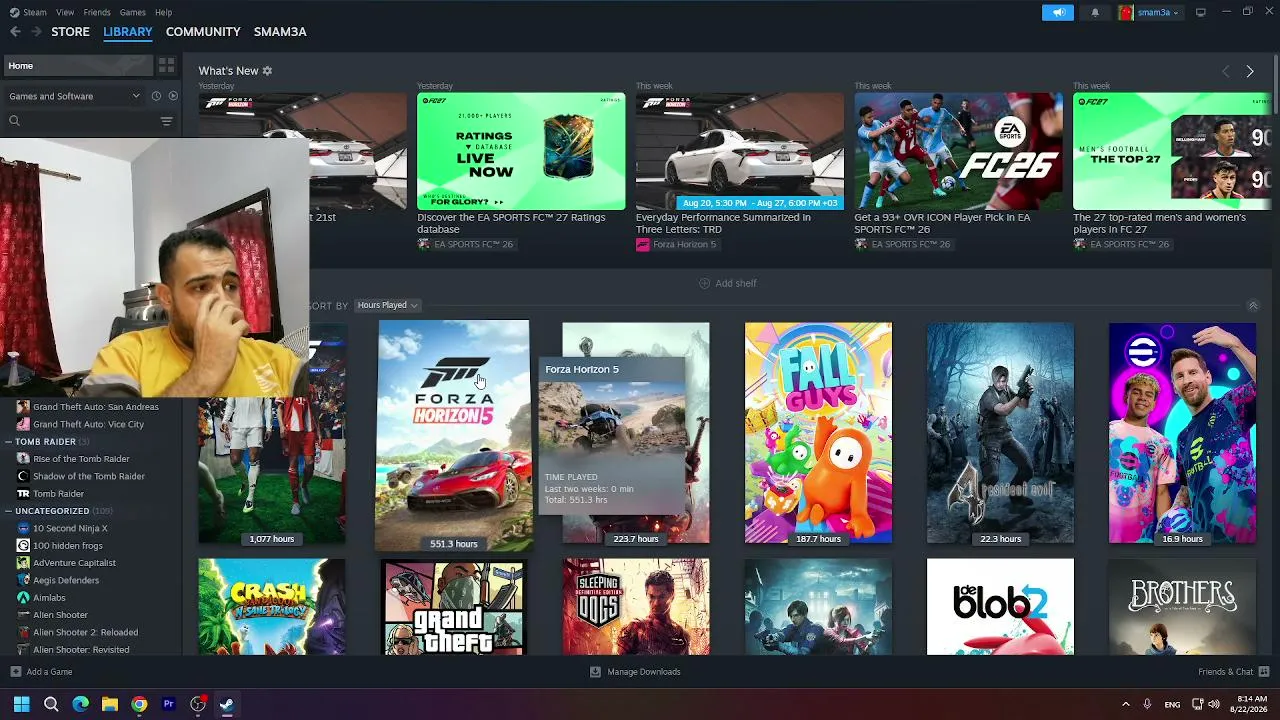This screenshot has width=1280, height=720.
Task: Open Friends & Chat
Action: pos(1234,672)
